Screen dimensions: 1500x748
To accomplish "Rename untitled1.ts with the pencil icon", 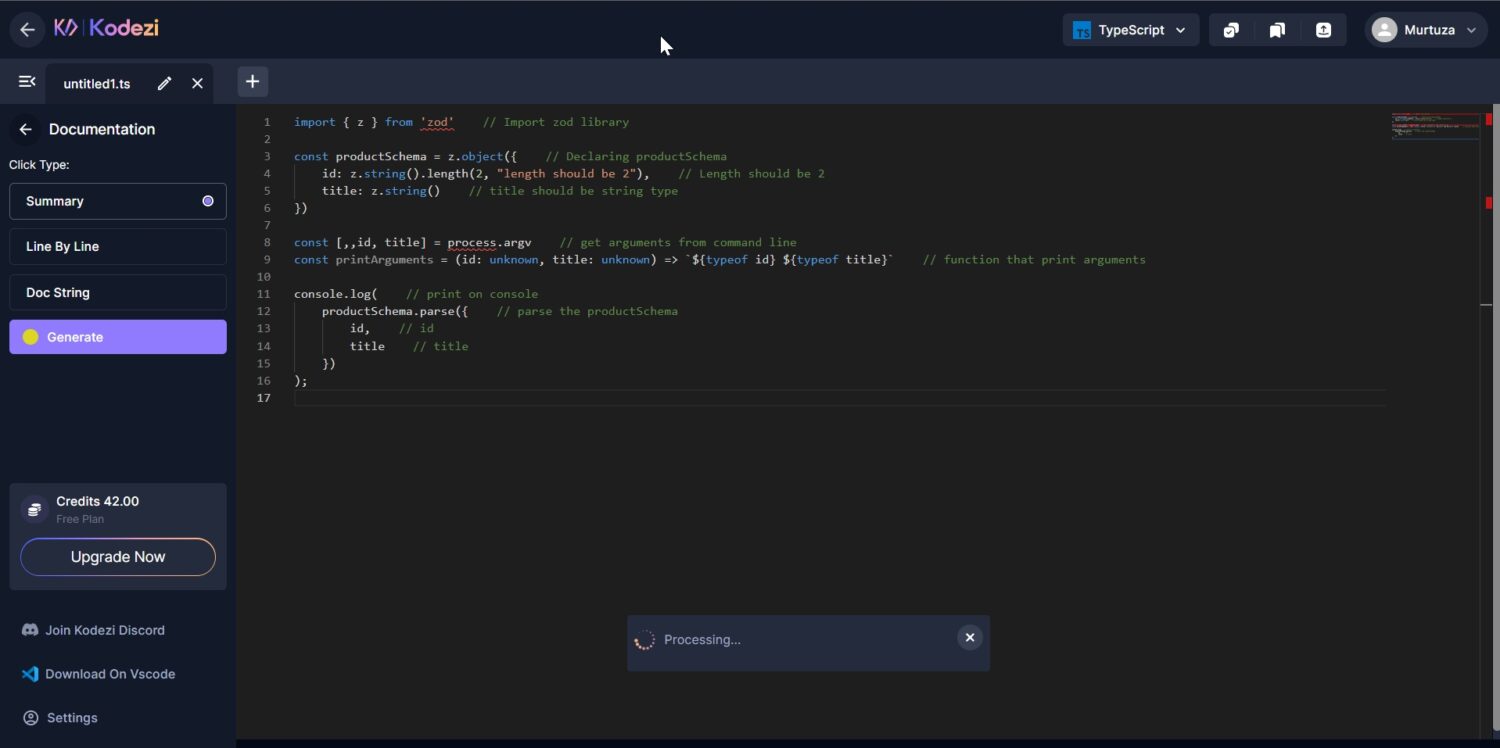I will (x=165, y=83).
